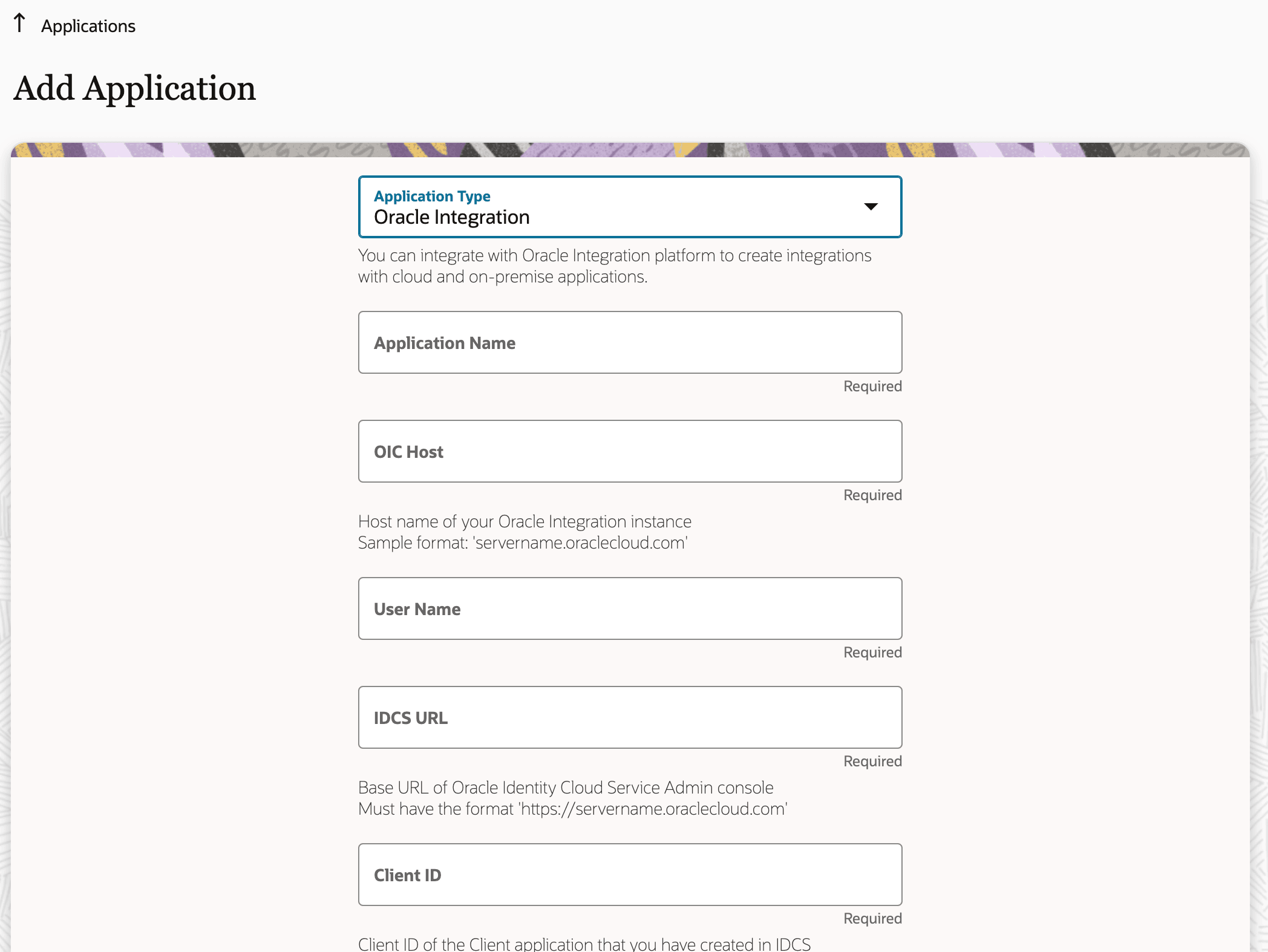Viewport: 1268px width, 952px height.
Task: Focus the Application Name field
Action: click(629, 342)
